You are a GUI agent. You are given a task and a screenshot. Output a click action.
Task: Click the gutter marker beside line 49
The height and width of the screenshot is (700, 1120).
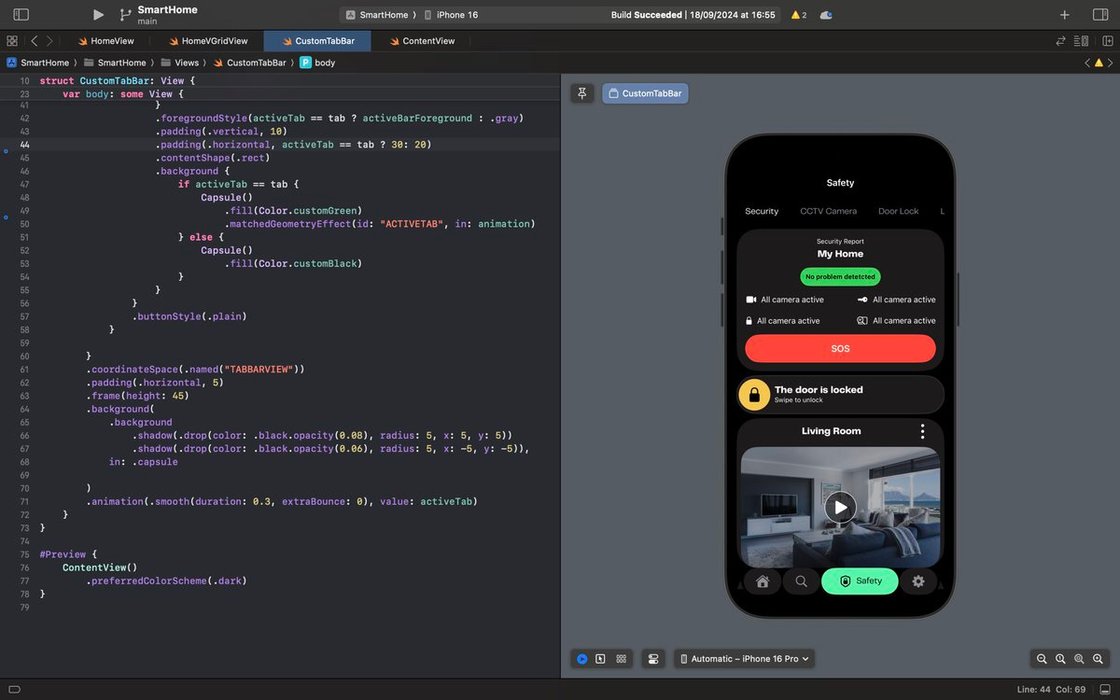pyautogui.click(x=6, y=216)
